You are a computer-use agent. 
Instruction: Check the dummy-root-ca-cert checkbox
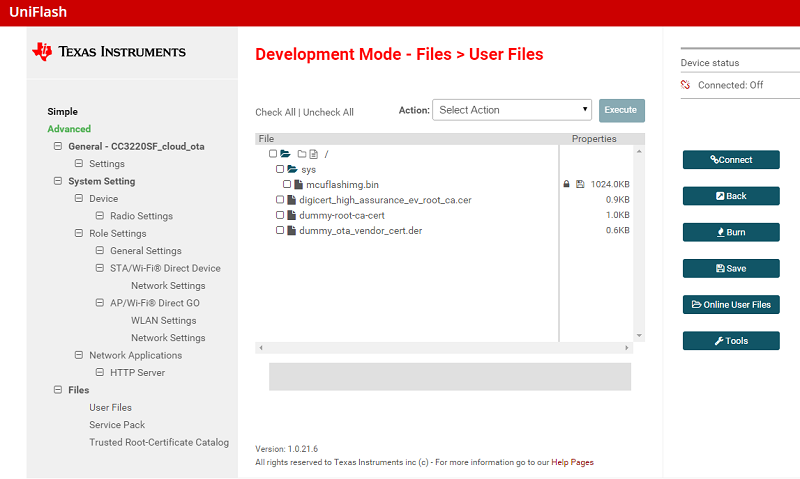280,215
